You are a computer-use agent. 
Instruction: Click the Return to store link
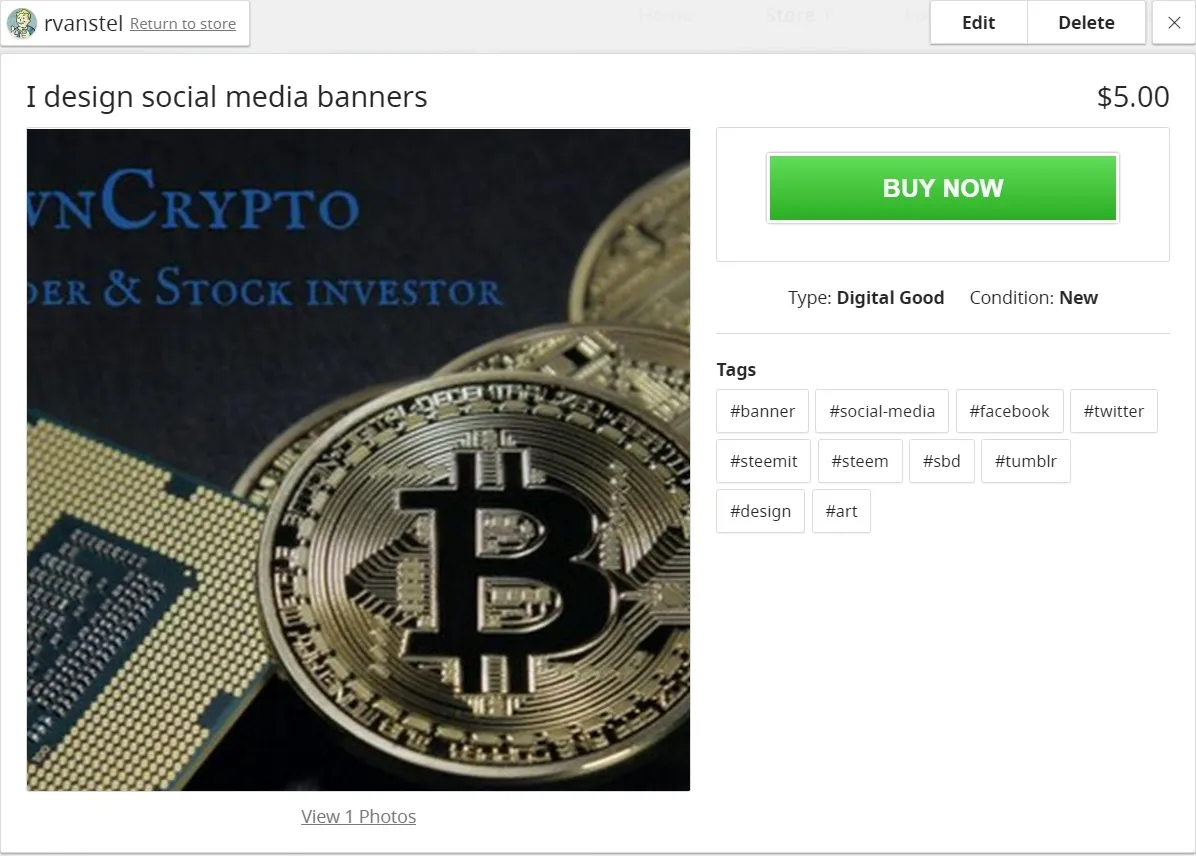183,24
